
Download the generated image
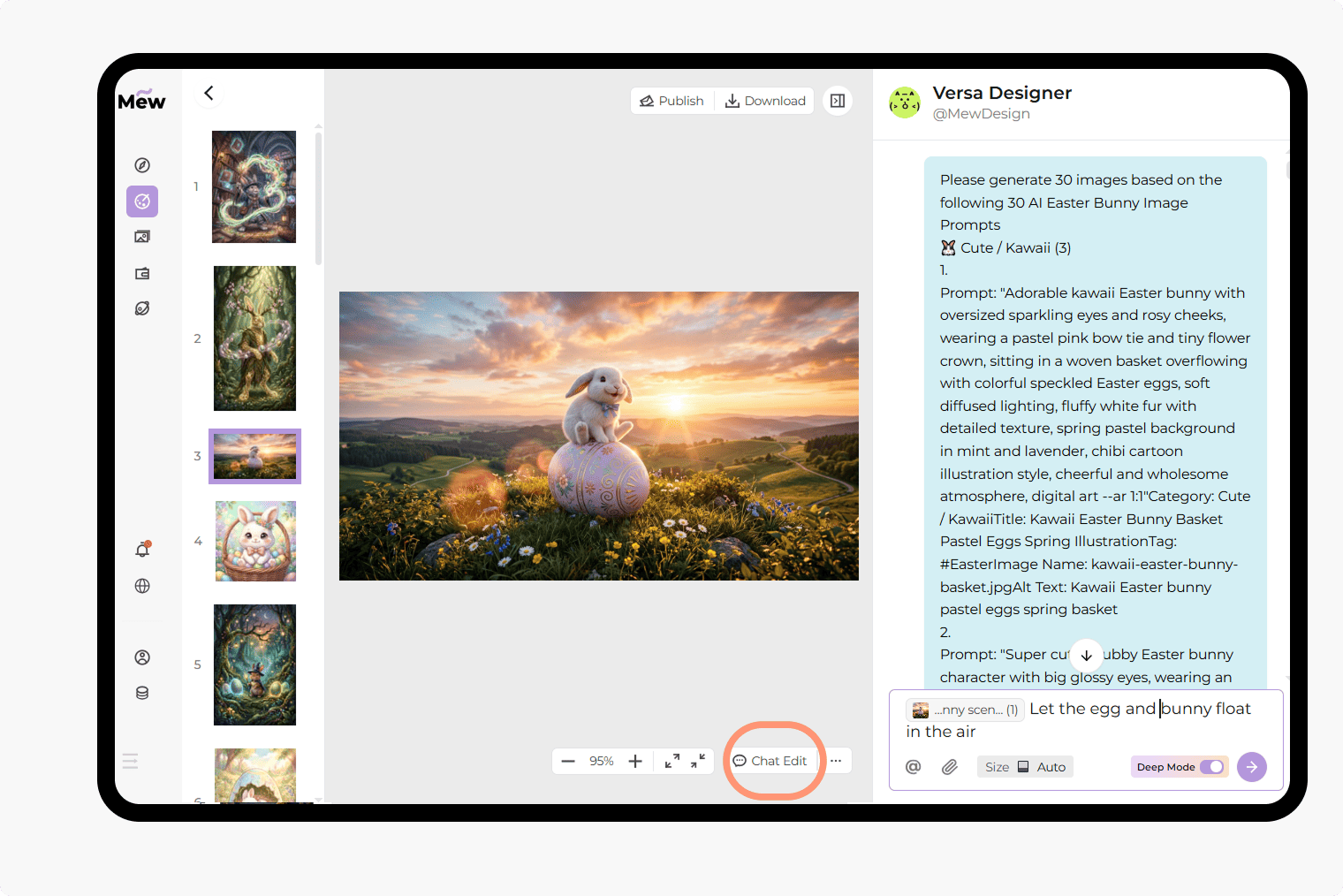[x=764, y=100]
